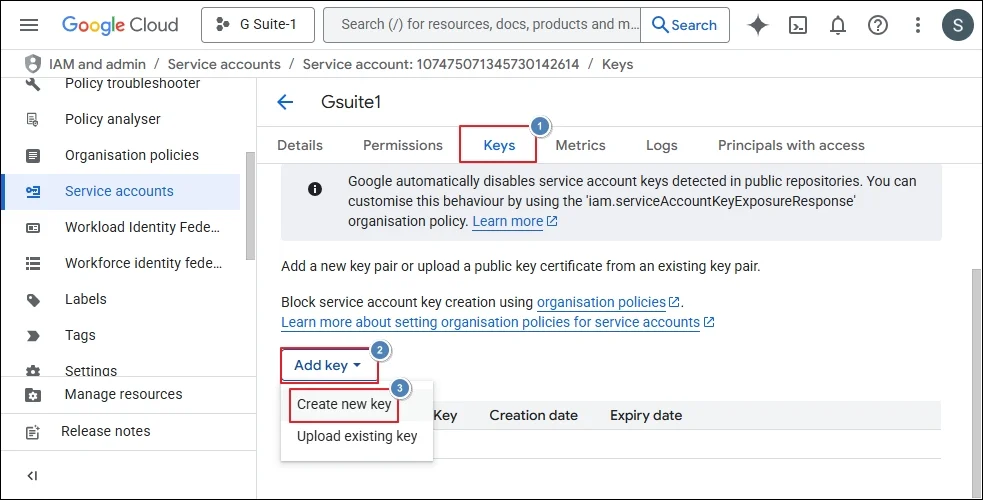Collapse the sidebar navigation panel
983x500 pixels.
coord(33,476)
